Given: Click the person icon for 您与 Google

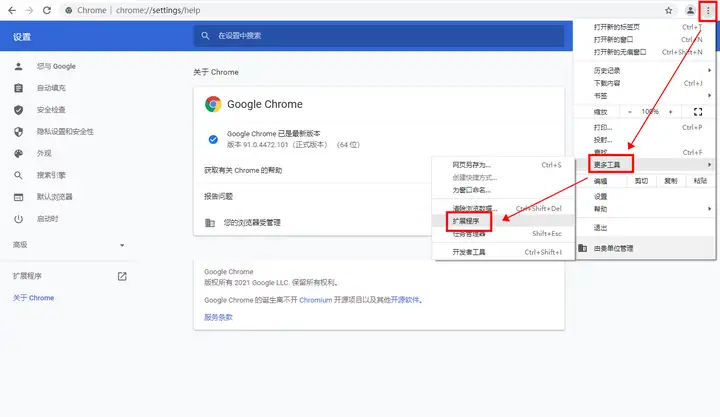Looking at the screenshot, I should pos(18,66).
